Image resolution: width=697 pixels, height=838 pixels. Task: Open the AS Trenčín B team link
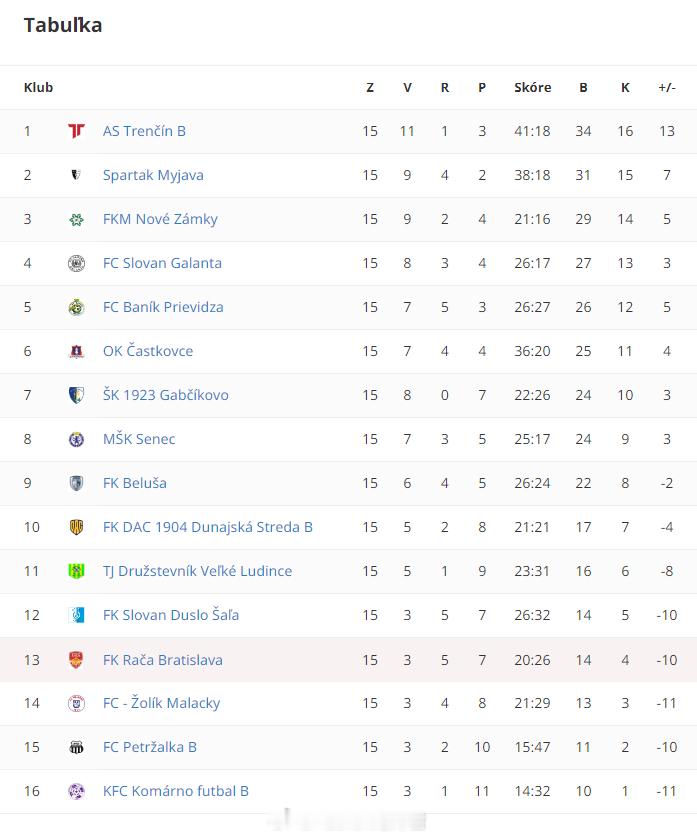point(144,131)
